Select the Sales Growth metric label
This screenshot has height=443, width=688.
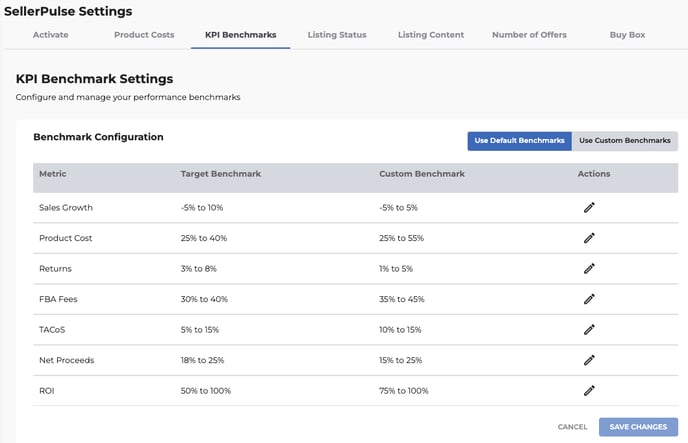[x=66, y=207]
